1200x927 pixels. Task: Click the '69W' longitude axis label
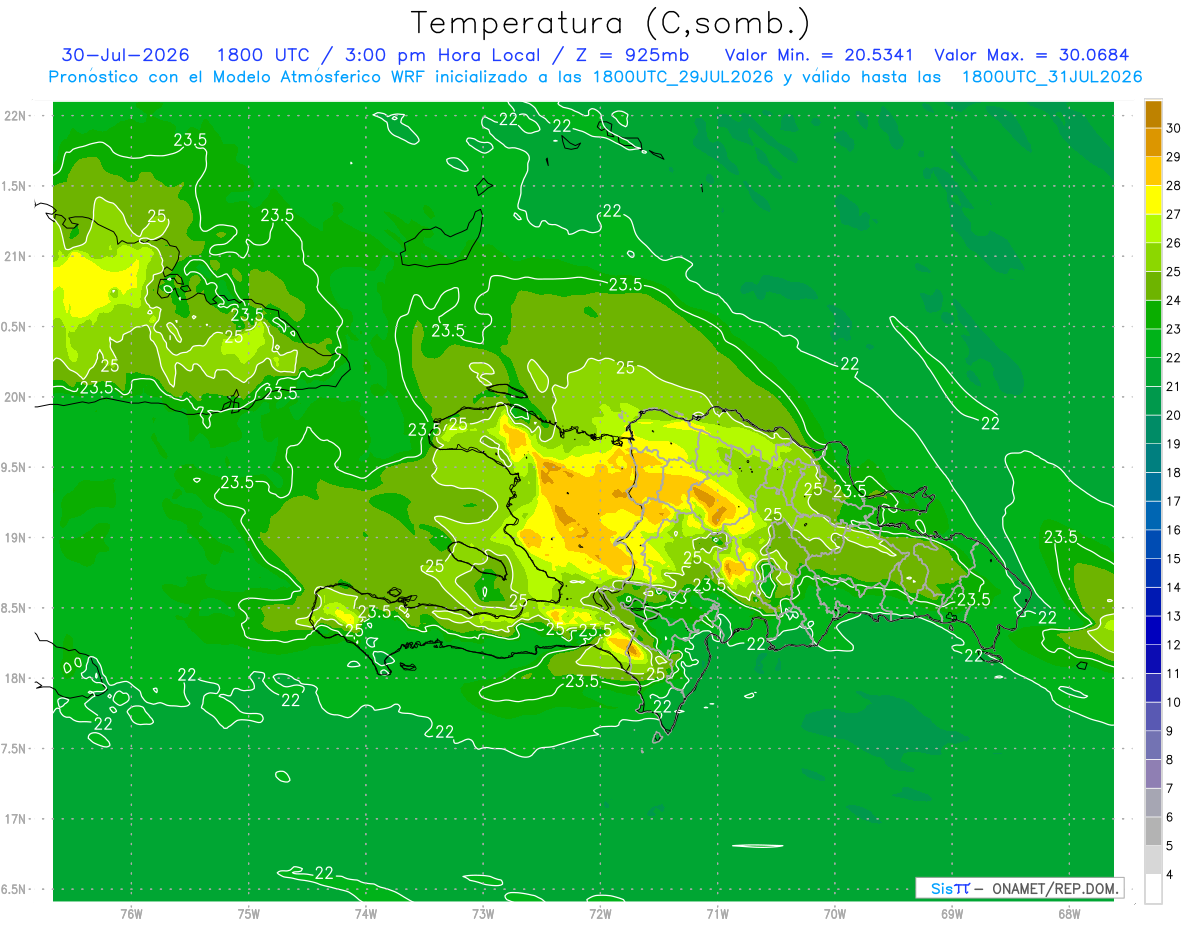coord(951,913)
